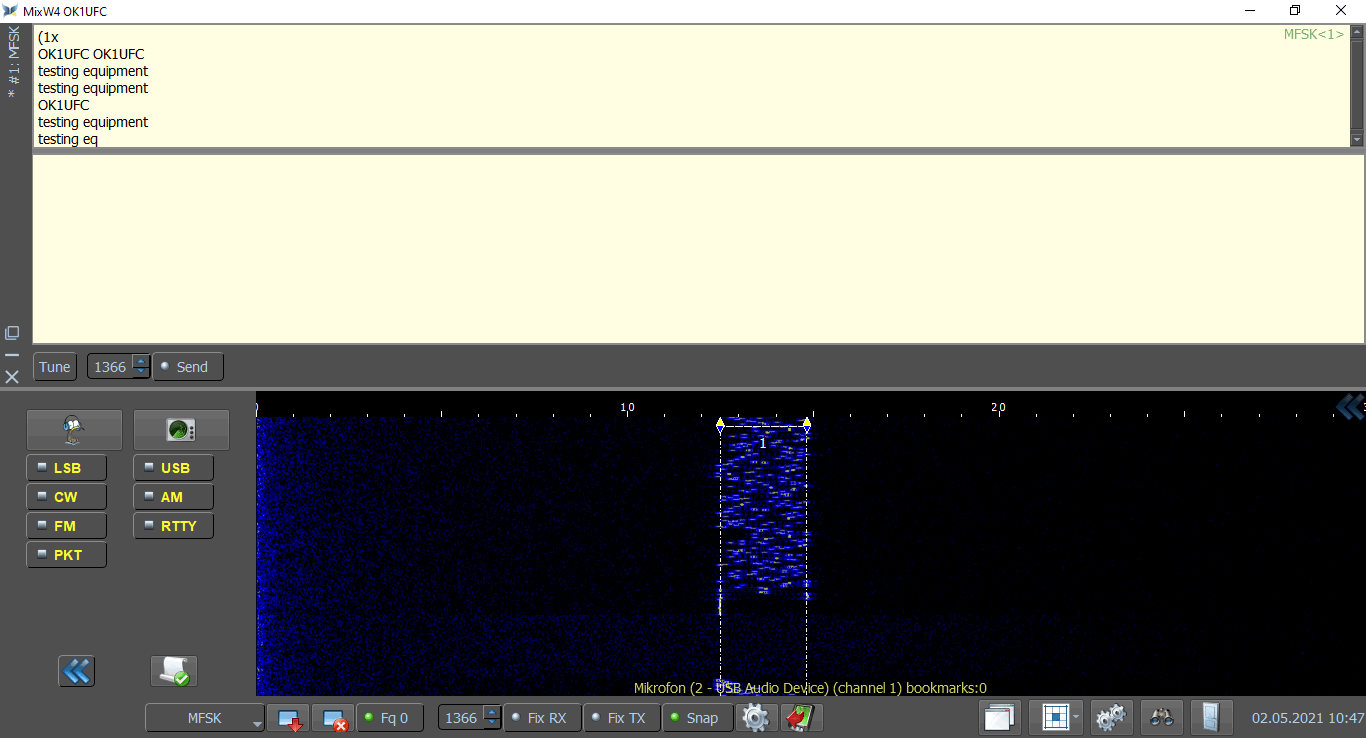1366x738 pixels.
Task: Enable Fix RX toggle
Action: pos(537,718)
